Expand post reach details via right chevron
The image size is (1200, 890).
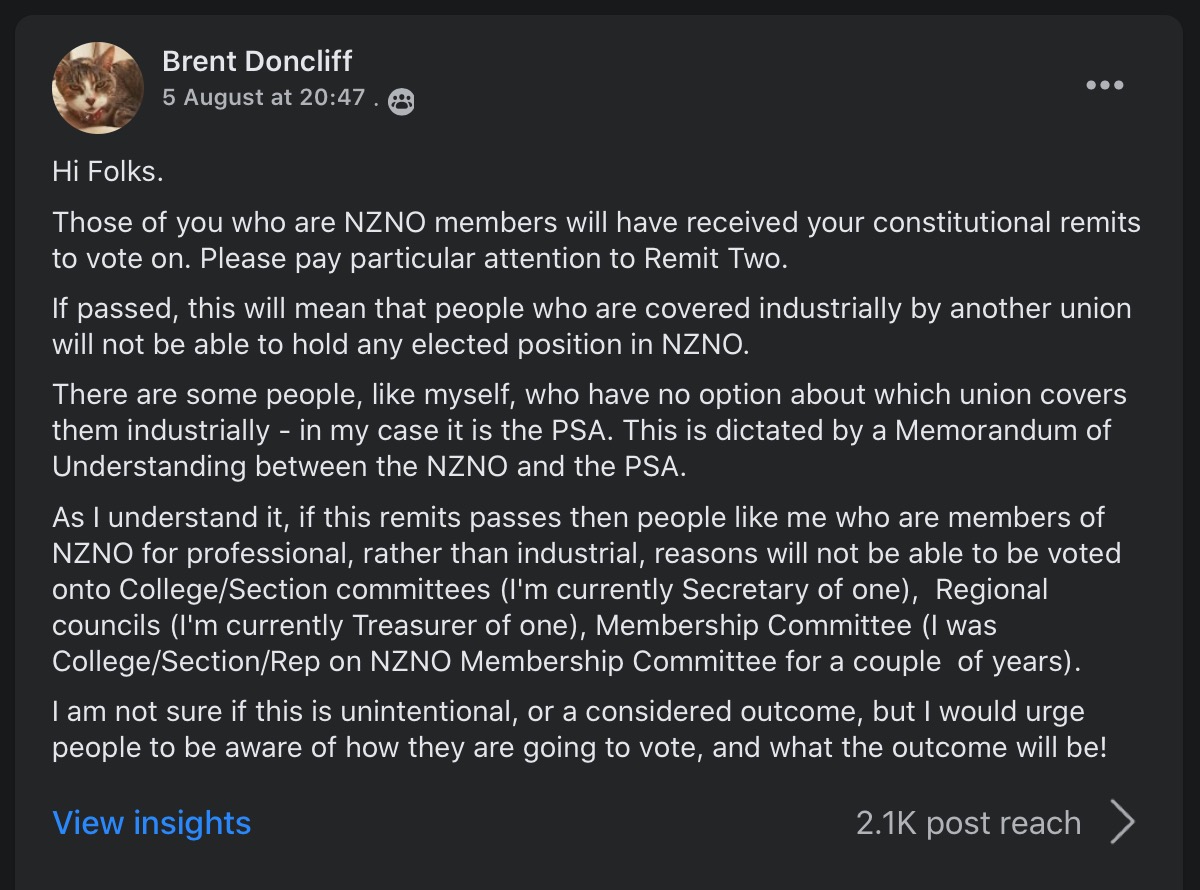[1123, 822]
